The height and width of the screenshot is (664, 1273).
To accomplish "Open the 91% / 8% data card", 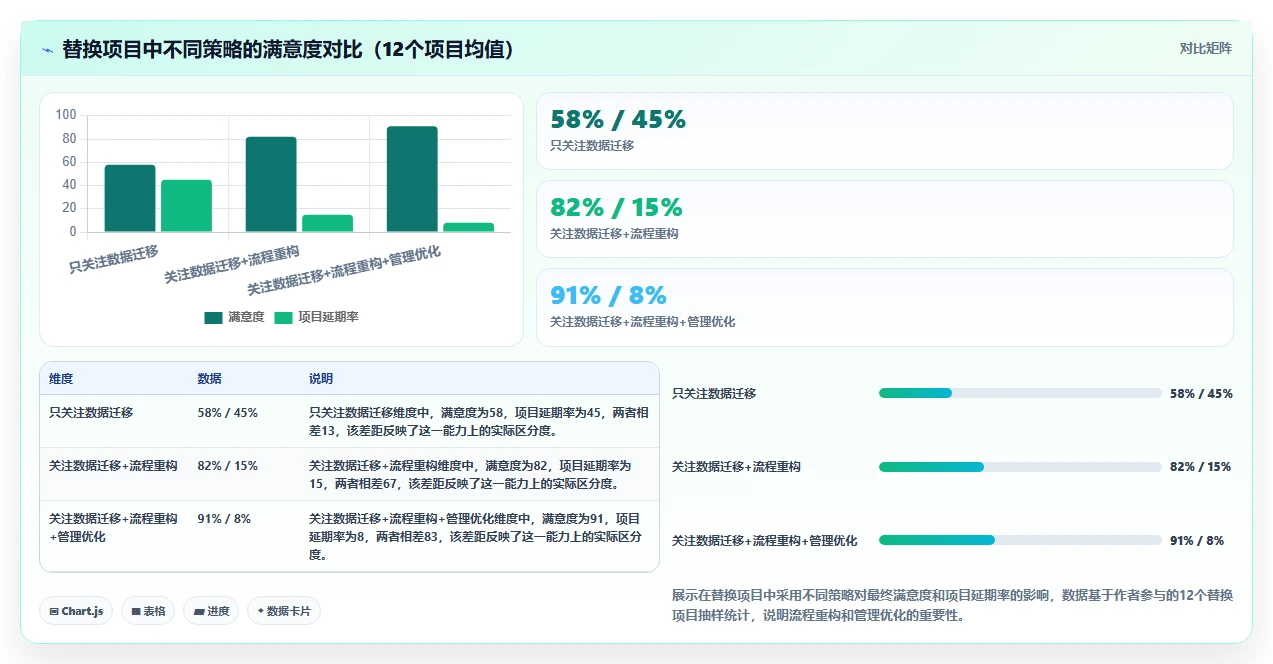I will (x=885, y=307).
